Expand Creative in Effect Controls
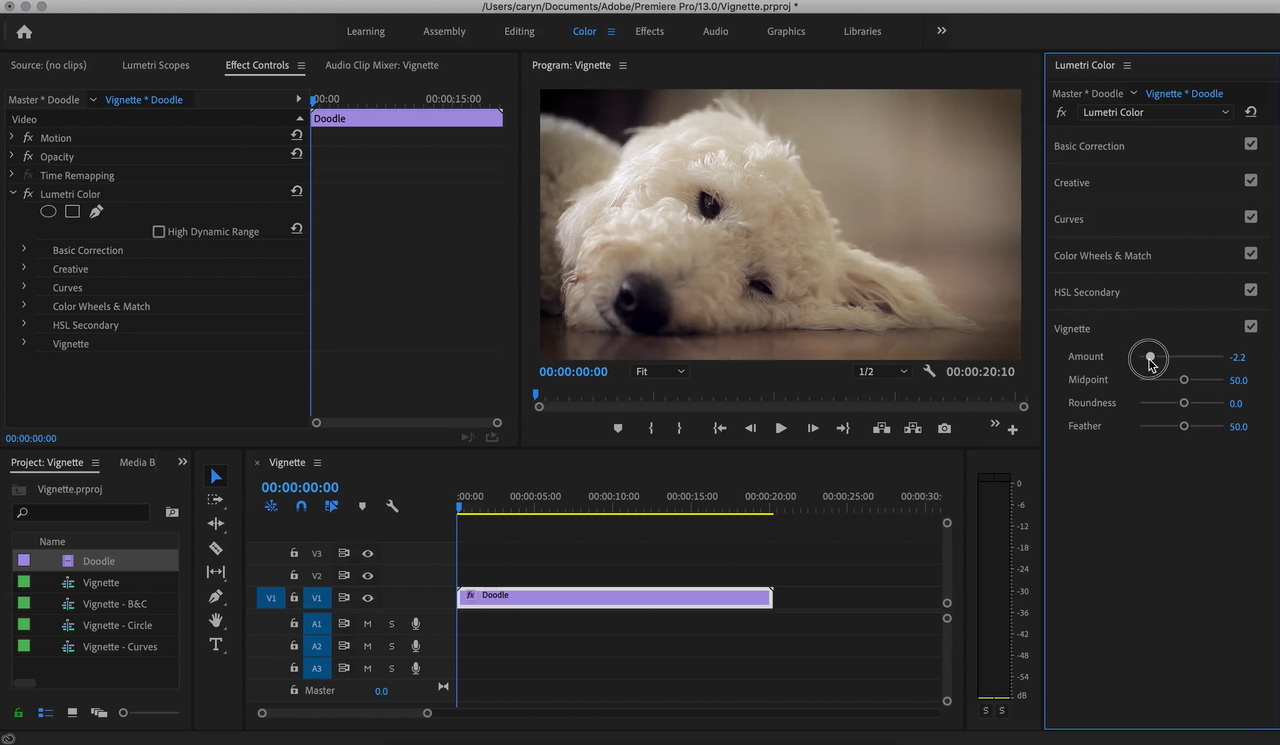Image resolution: width=1280 pixels, height=745 pixels. pyautogui.click(x=24, y=268)
